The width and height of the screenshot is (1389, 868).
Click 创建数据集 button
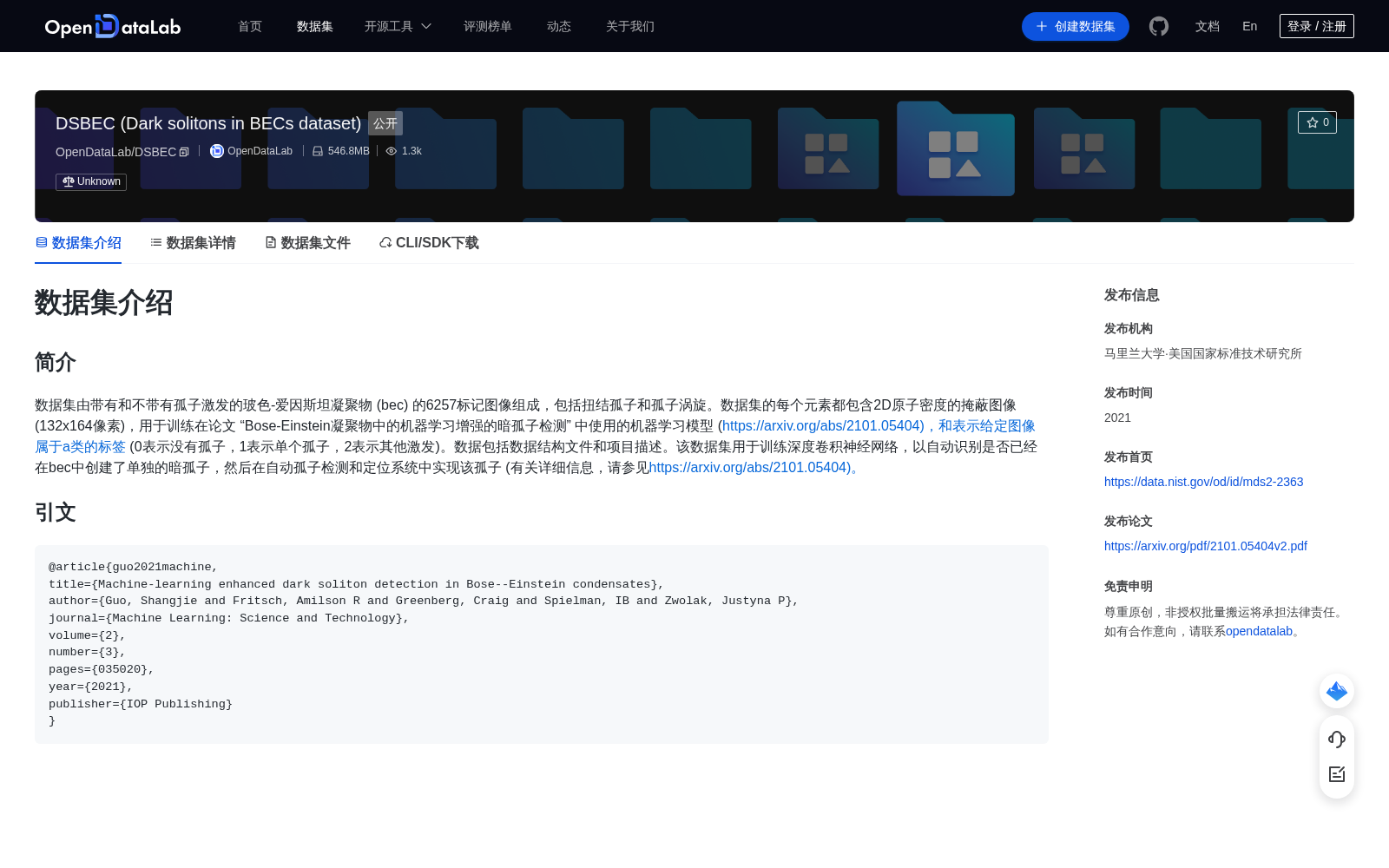(1076, 26)
